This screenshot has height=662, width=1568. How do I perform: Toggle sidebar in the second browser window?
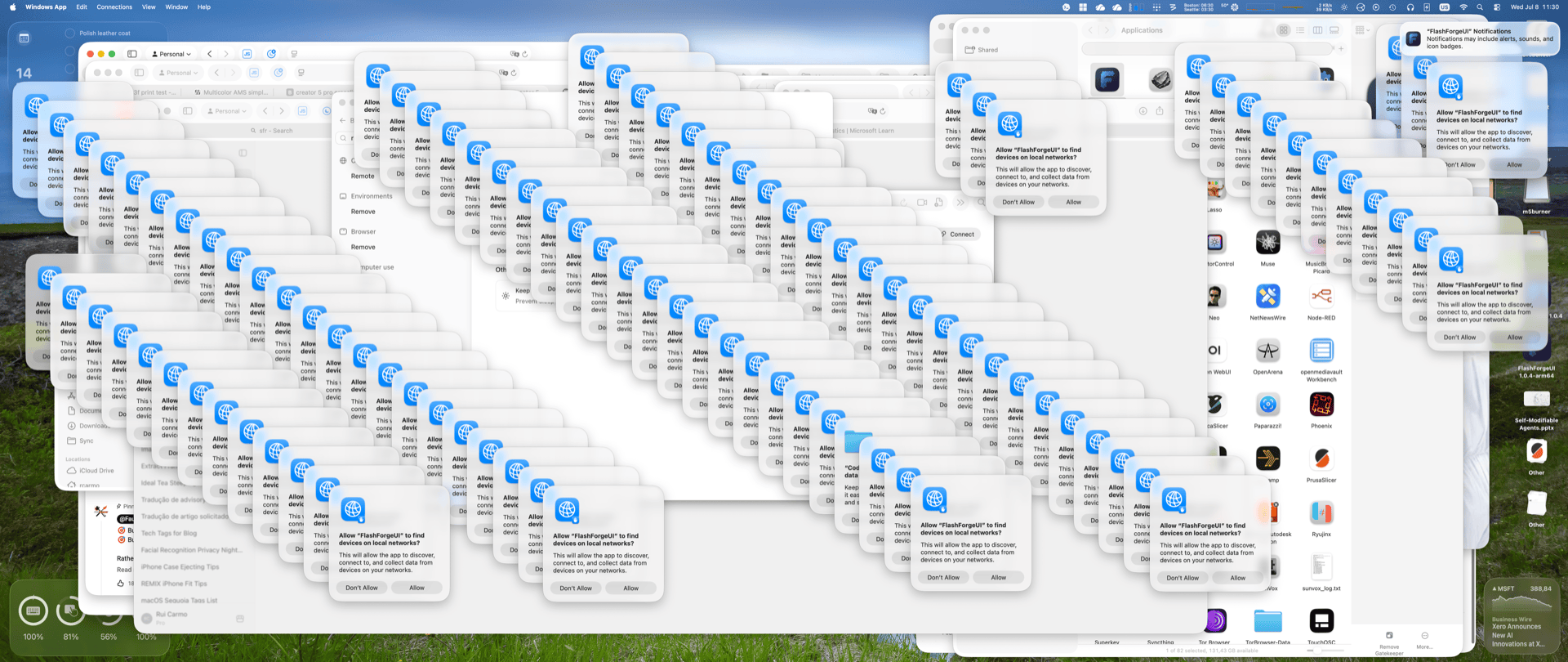tap(139, 73)
